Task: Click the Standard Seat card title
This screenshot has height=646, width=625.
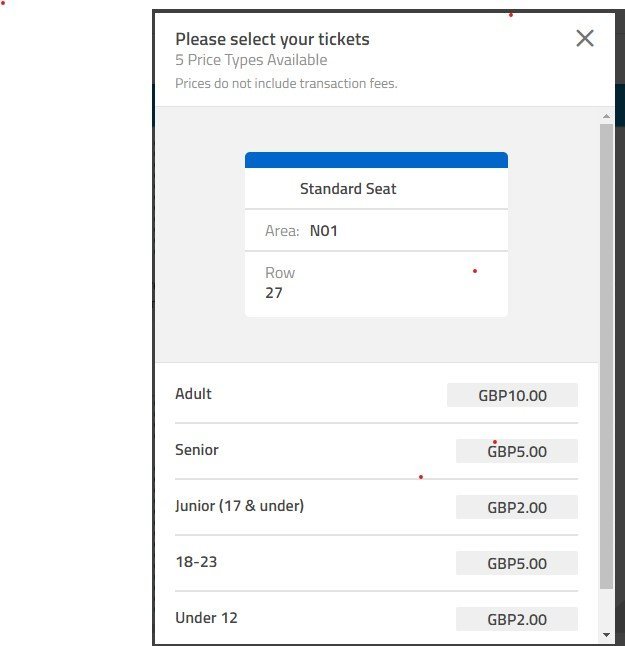Action: 348,189
